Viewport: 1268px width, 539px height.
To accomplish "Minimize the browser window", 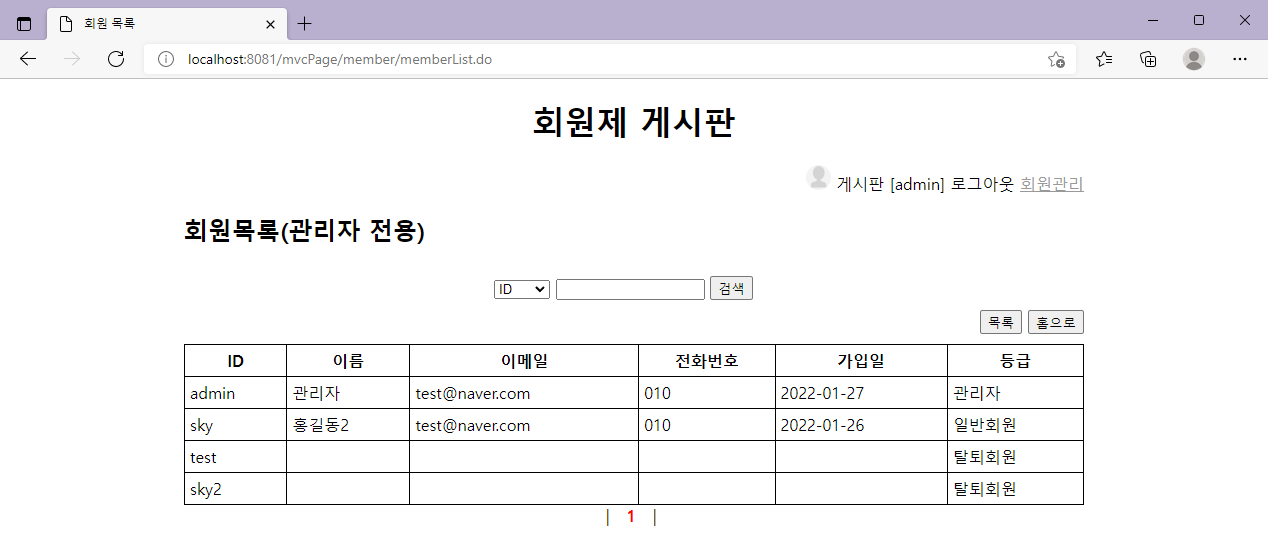I will (1154, 20).
